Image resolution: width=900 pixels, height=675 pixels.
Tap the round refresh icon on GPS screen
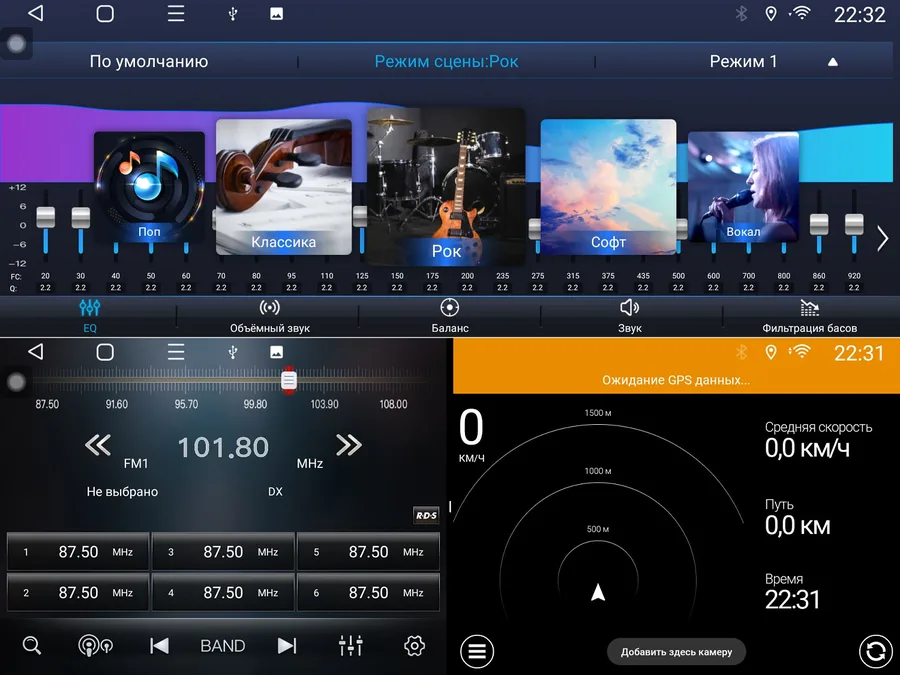[x=875, y=651]
